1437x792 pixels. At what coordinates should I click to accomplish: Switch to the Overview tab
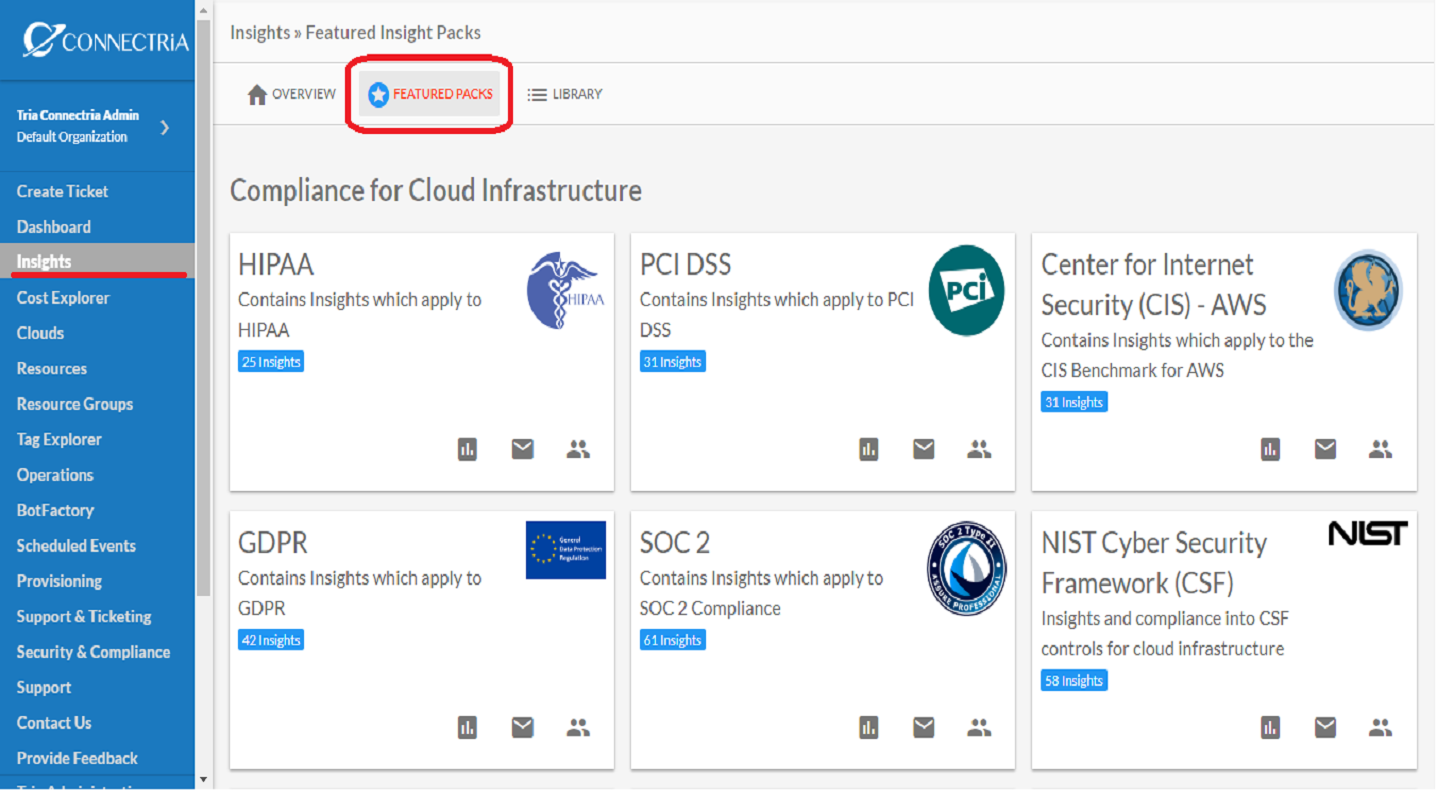click(292, 94)
